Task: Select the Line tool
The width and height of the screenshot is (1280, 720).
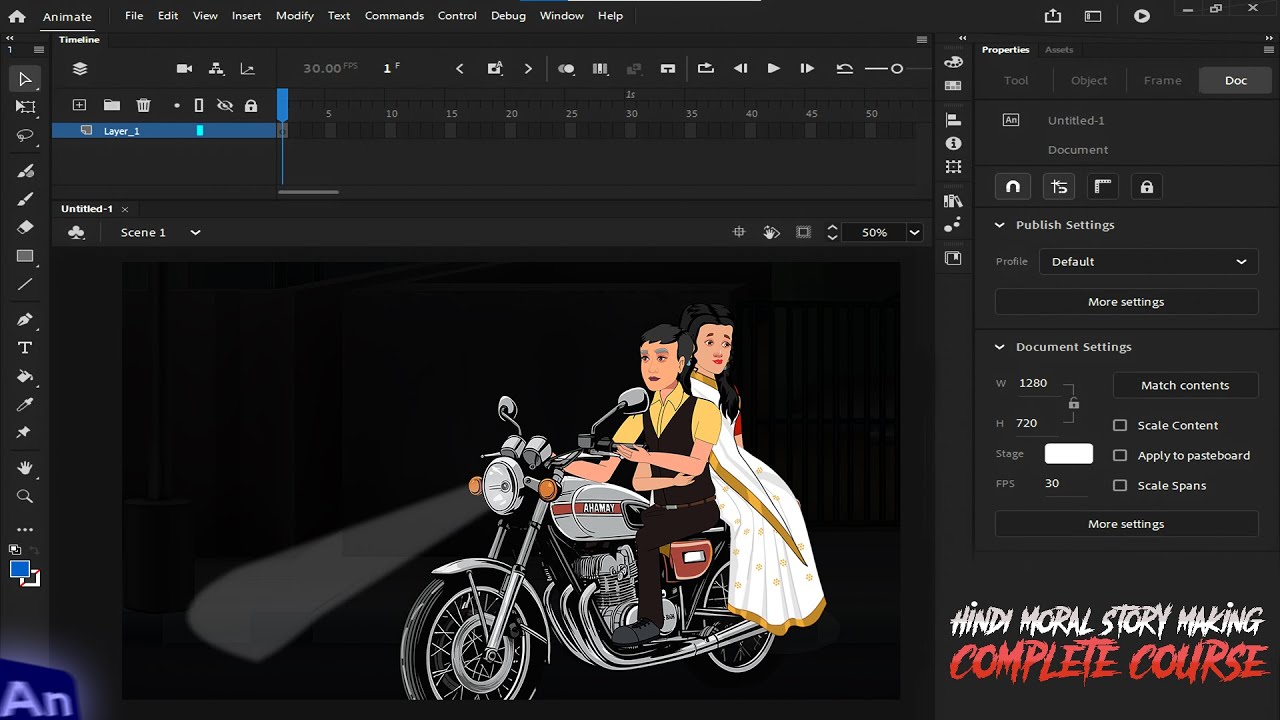Action: tap(25, 284)
